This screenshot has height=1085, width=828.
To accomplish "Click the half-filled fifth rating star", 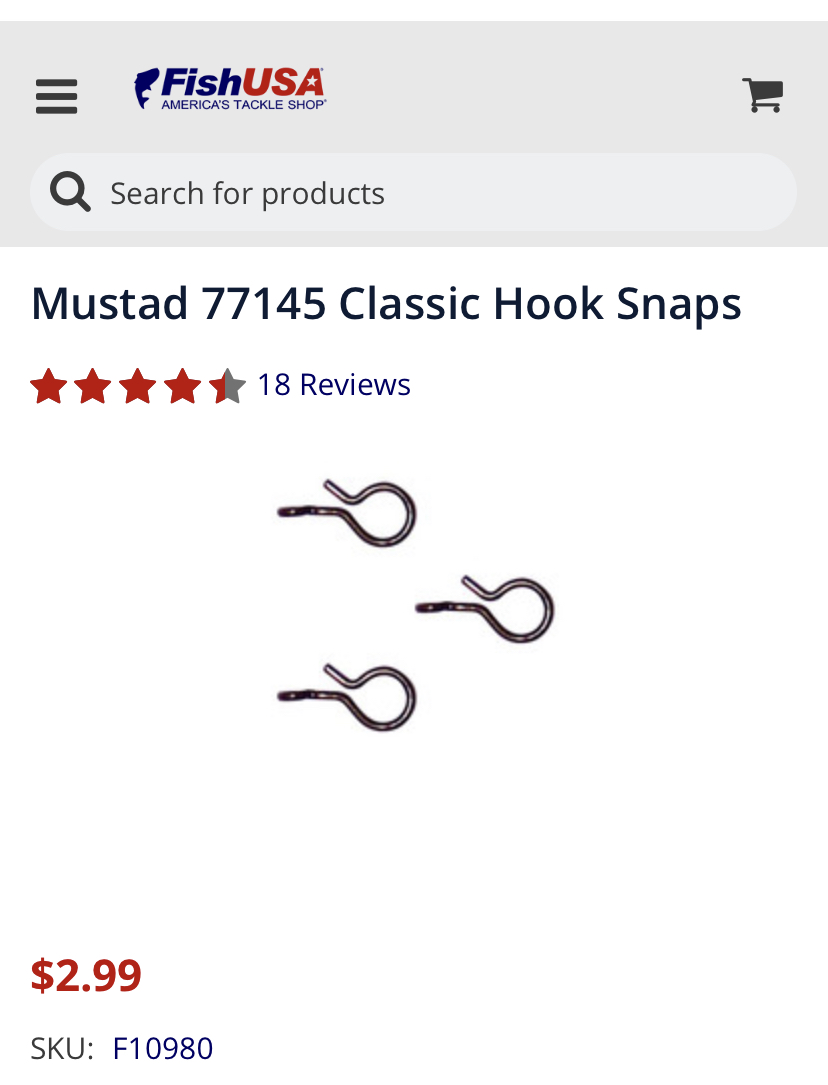I will 228,386.
